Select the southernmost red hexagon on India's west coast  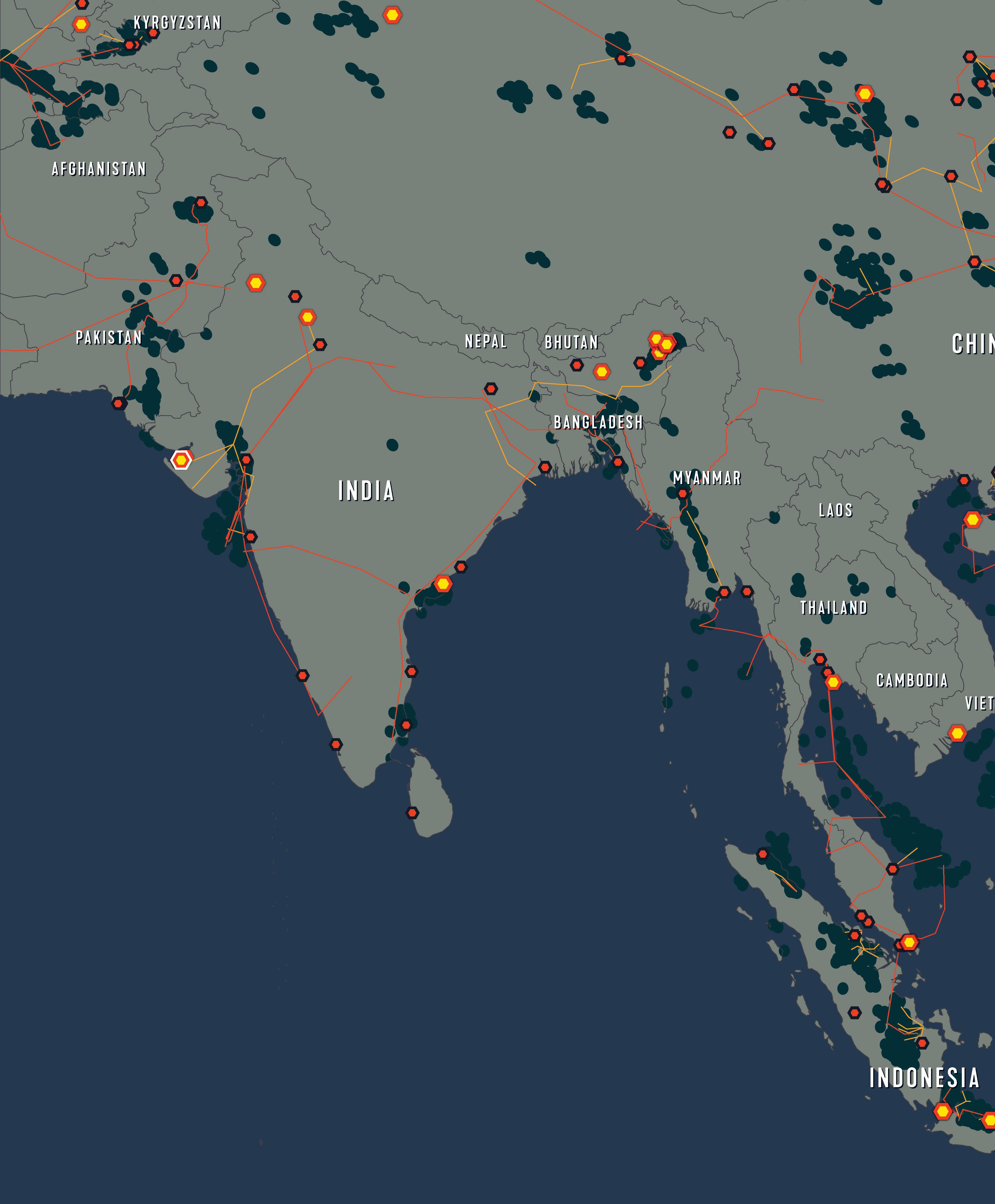coord(336,745)
